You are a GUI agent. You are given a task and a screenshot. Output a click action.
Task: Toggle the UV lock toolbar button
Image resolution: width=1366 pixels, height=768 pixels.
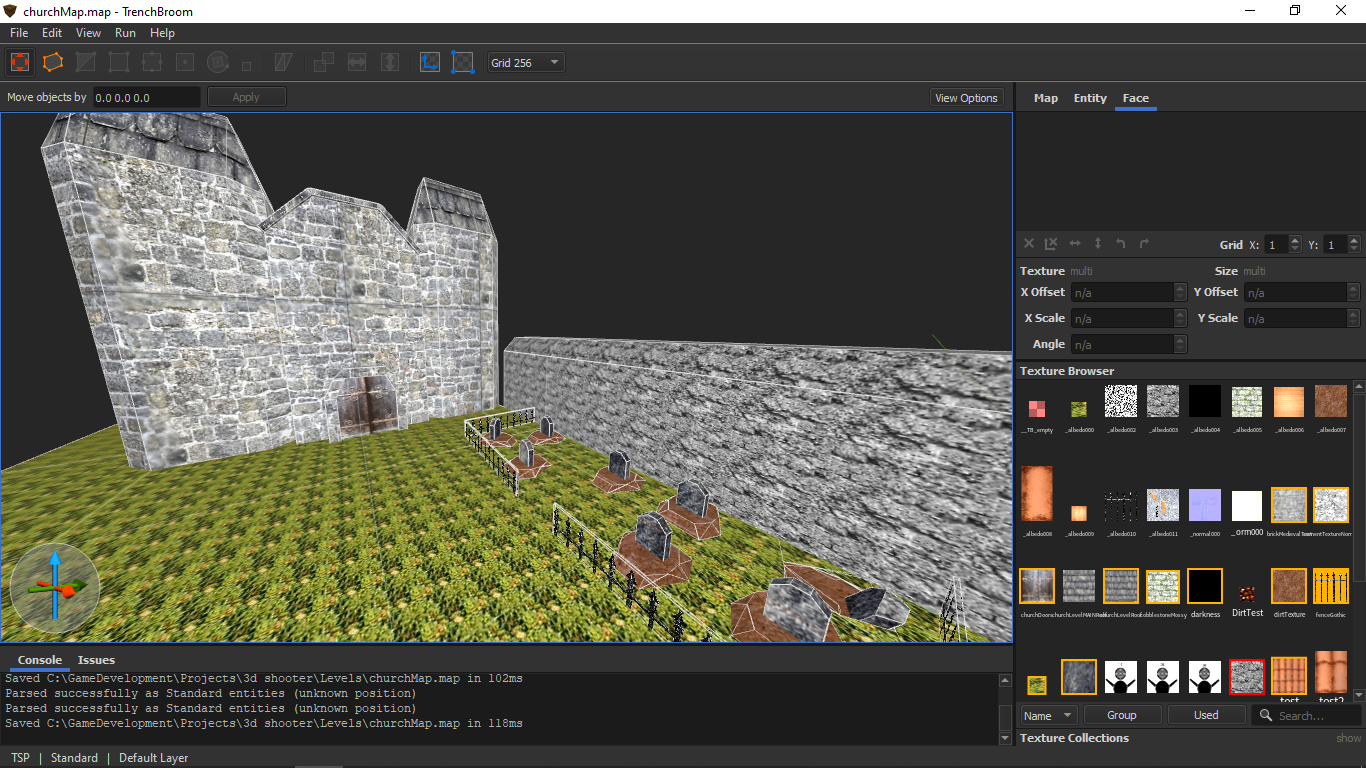coord(462,62)
